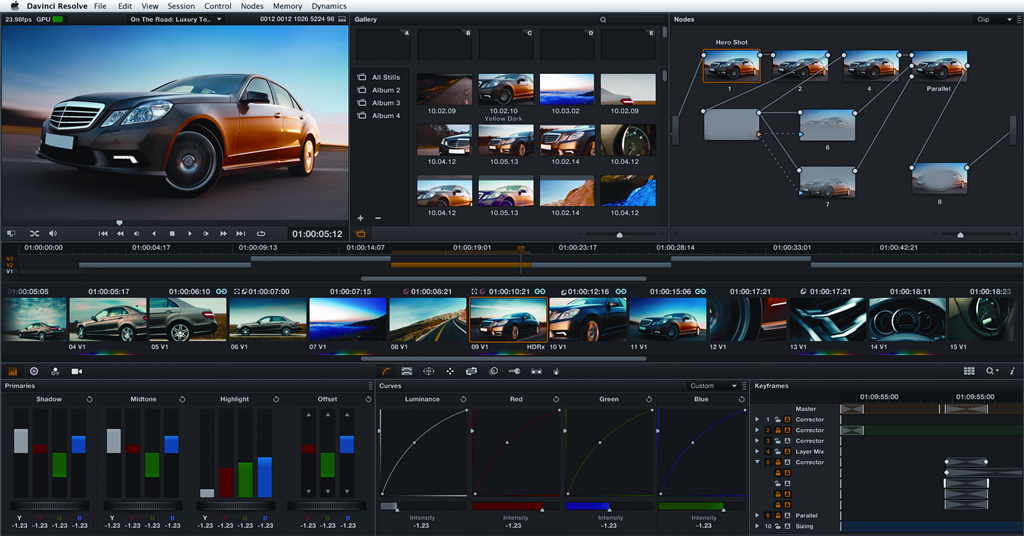The height and width of the screenshot is (536, 1024).
Task: Click the stop playback button
Action: [x=172, y=233]
